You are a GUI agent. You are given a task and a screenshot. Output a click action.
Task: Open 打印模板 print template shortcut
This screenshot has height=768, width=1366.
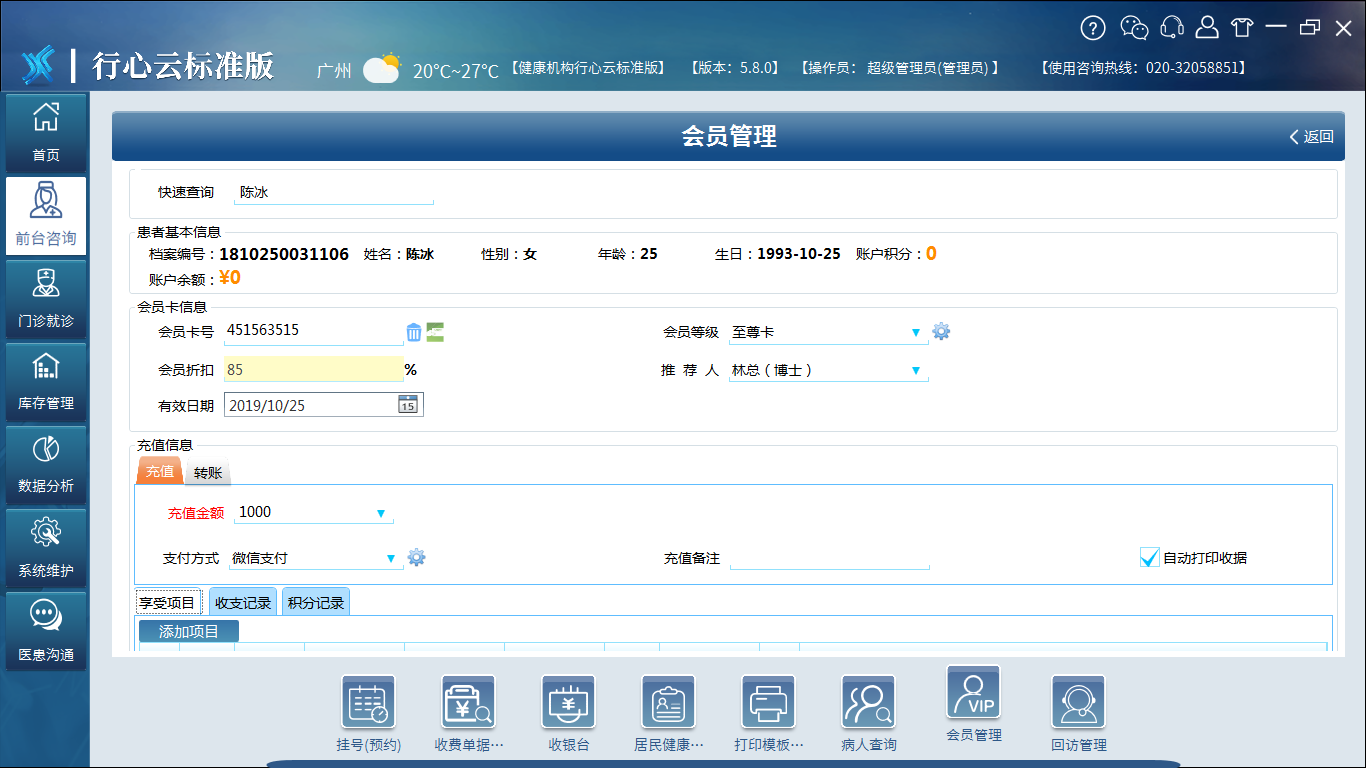click(768, 713)
